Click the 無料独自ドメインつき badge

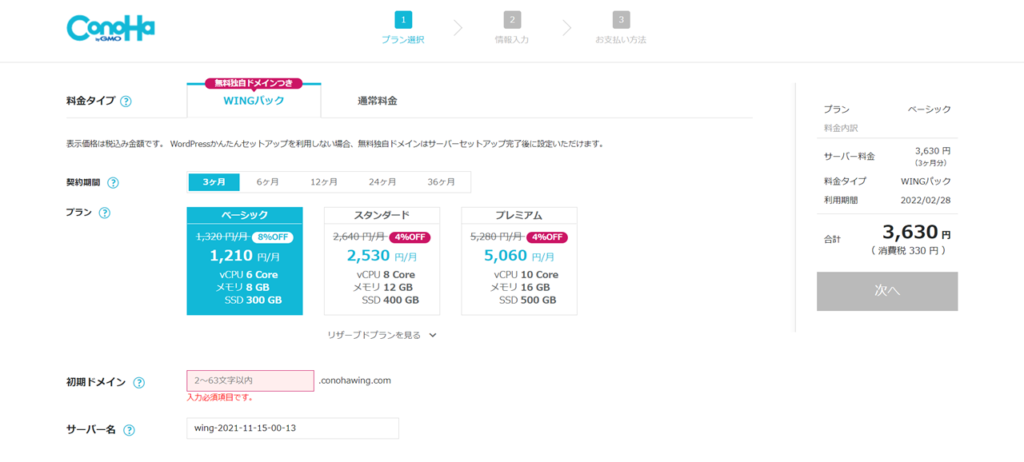(253, 83)
